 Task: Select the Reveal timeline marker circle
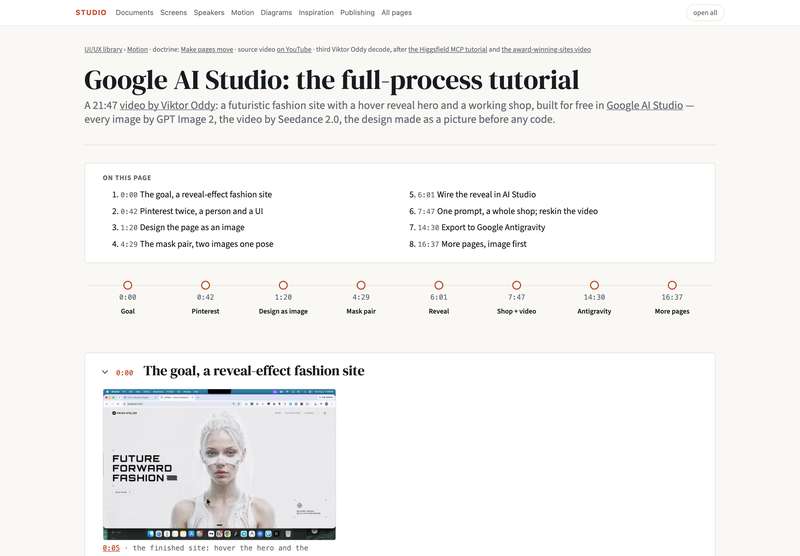point(439,285)
